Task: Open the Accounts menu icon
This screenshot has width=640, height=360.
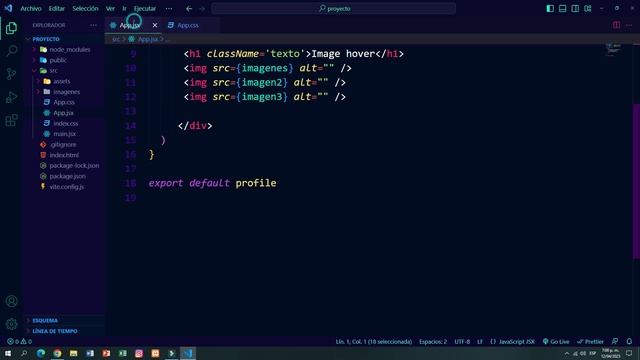Action: tap(11, 301)
